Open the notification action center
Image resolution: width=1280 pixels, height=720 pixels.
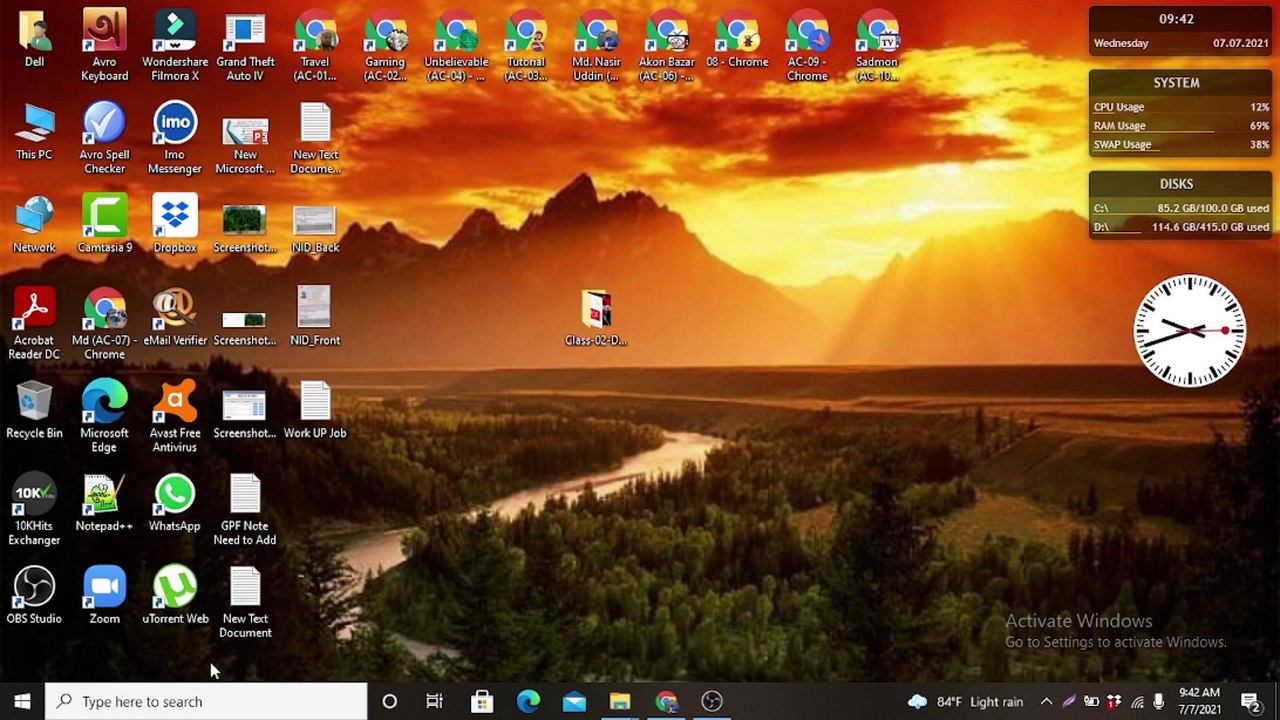pos(1250,702)
